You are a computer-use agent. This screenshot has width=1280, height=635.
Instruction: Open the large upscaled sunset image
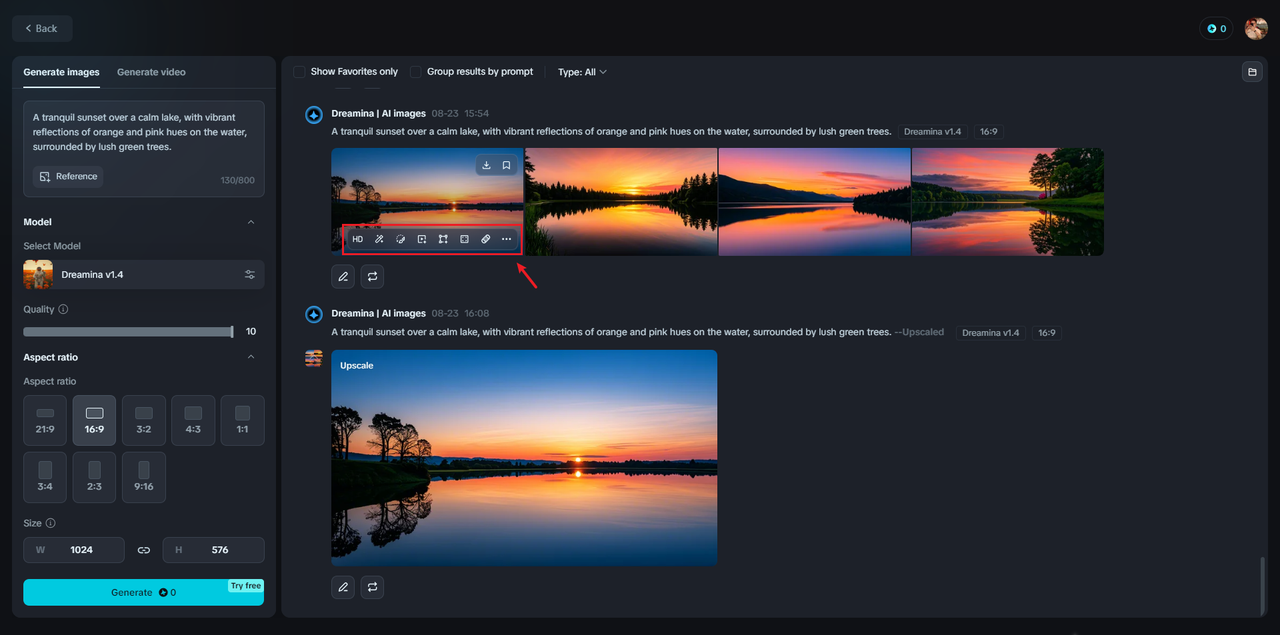click(x=524, y=458)
